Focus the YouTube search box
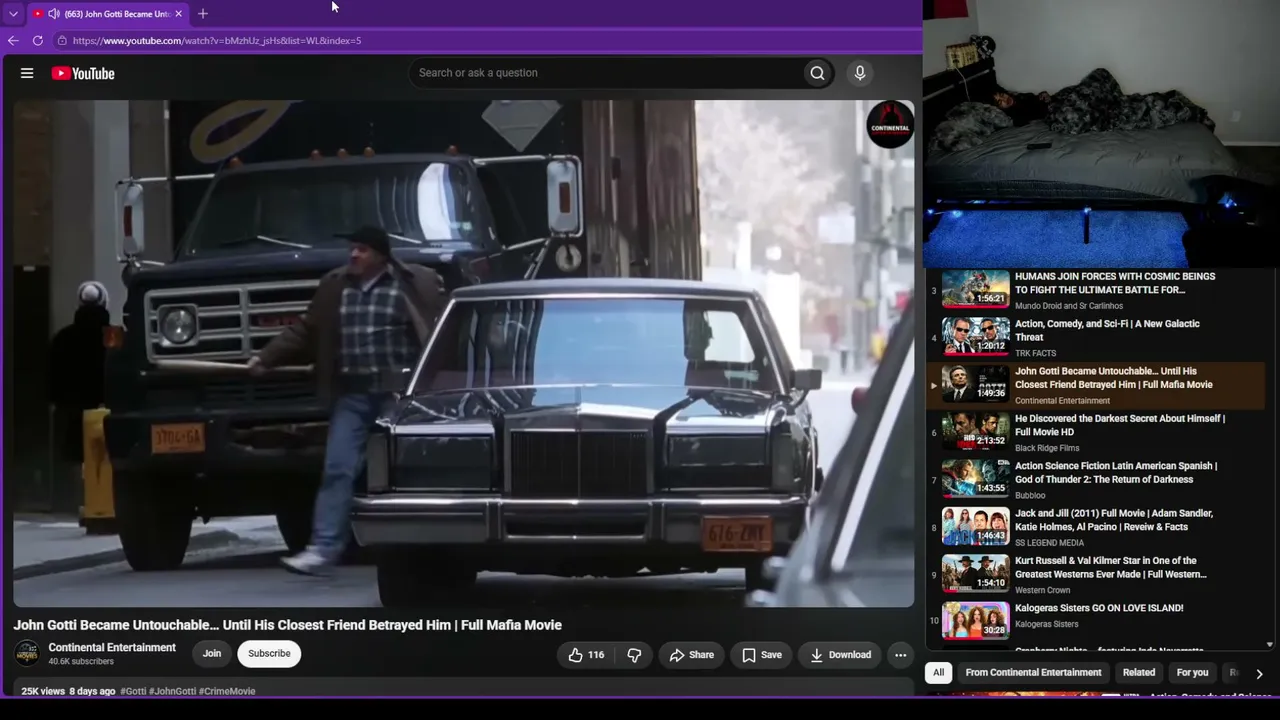Viewport: 1280px width, 720px height. click(x=607, y=73)
